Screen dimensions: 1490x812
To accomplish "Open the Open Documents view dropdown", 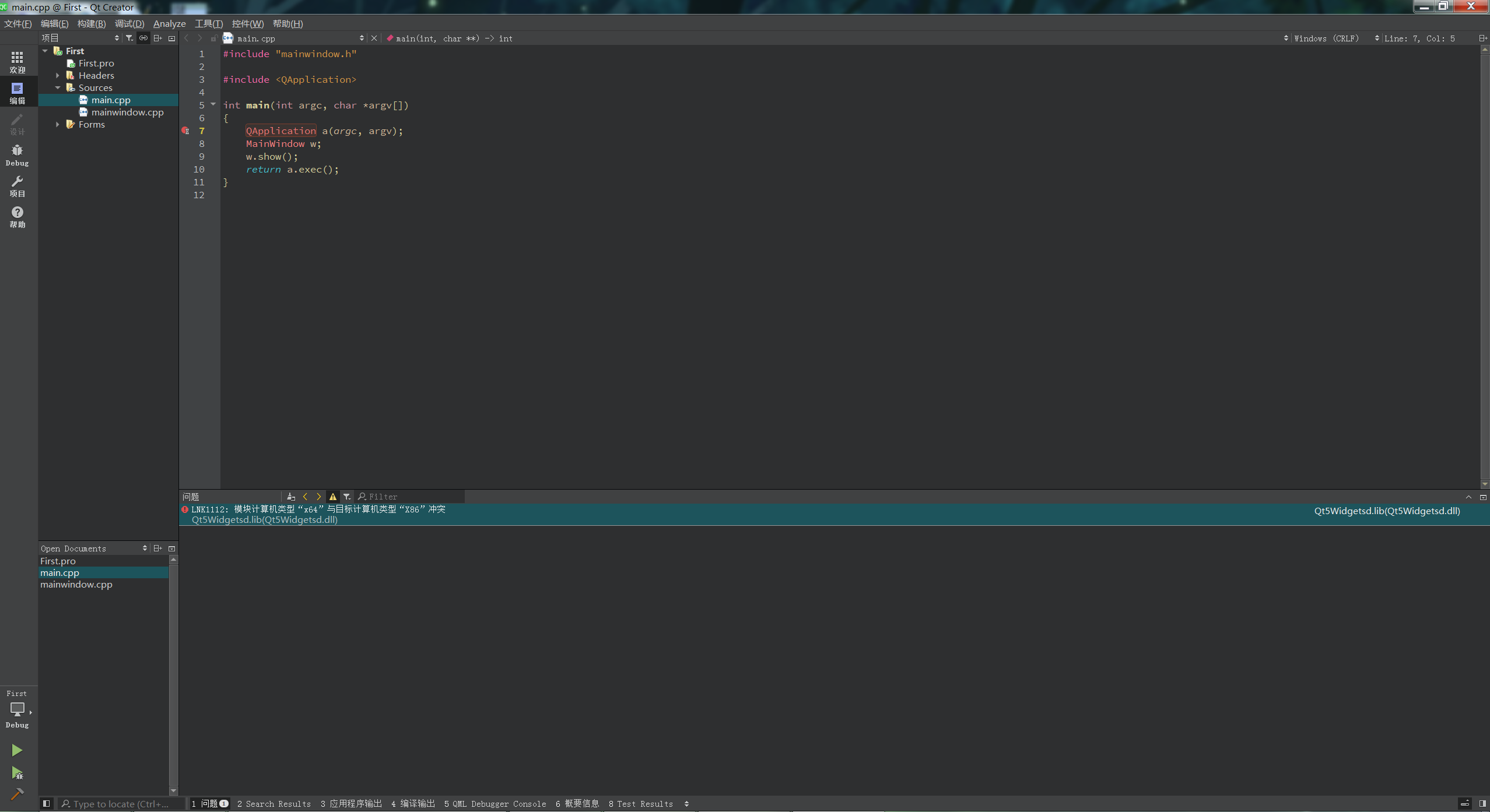I will pyautogui.click(x=94, y=548).
